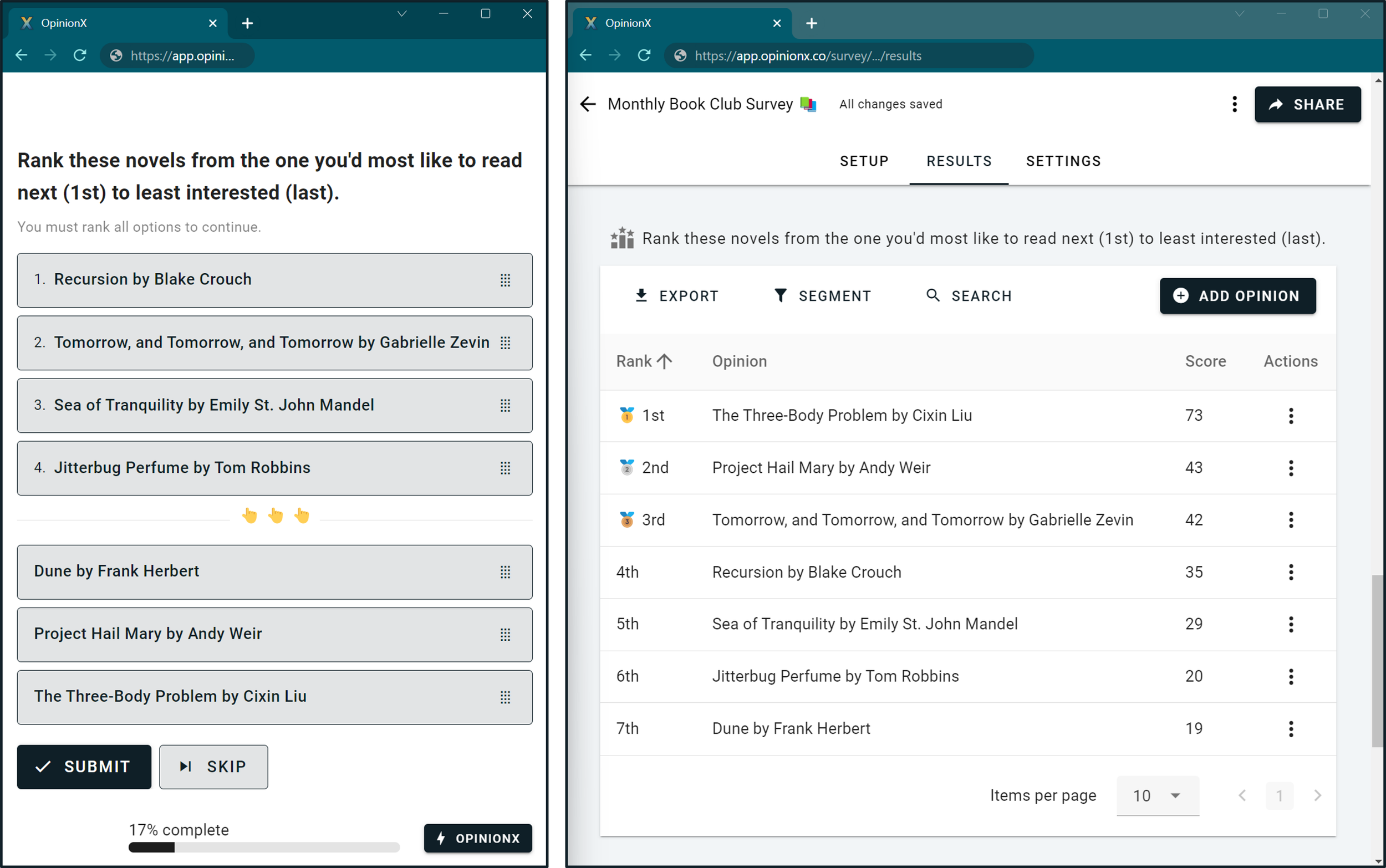Click next page arrow in pagination
The width and height of the screenshot is (1386, 868).
(x=1317, y=796)
